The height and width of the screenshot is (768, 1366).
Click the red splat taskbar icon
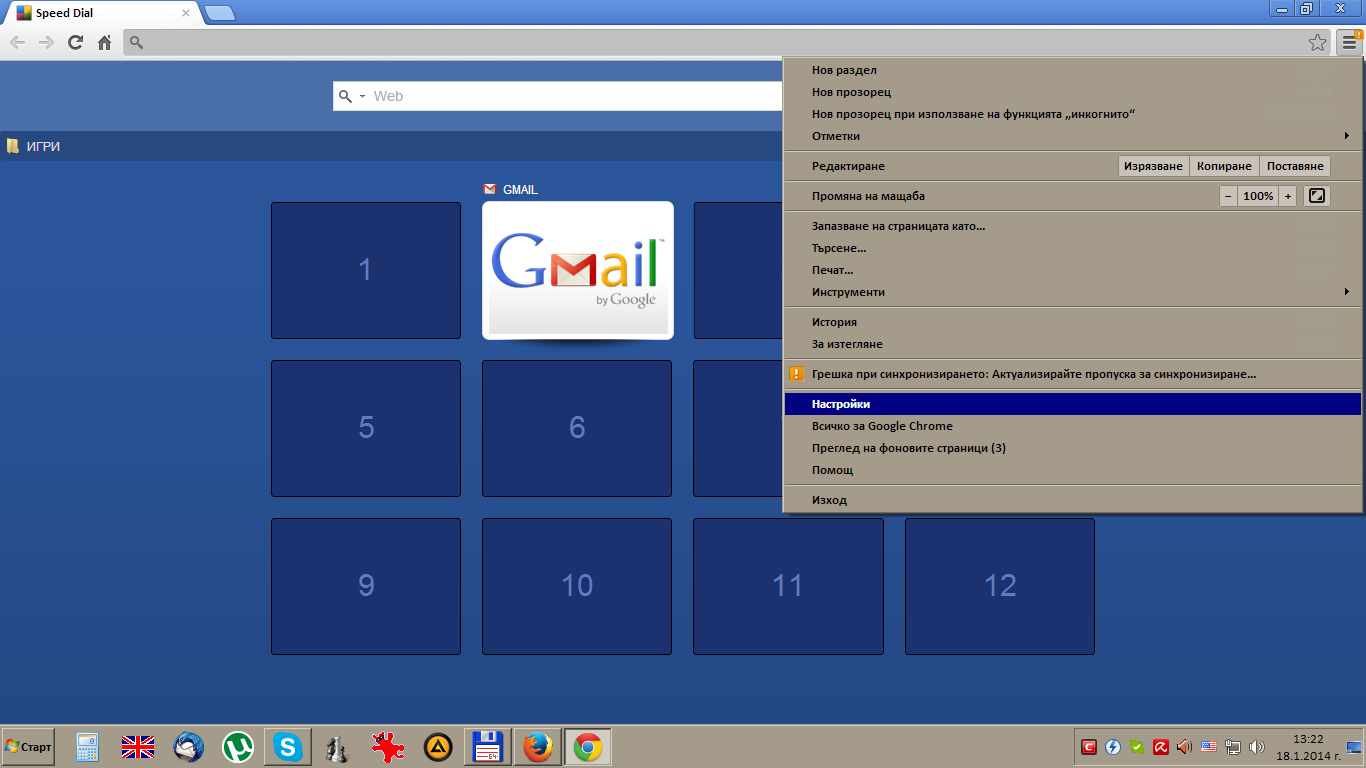[x=388, y=747]
